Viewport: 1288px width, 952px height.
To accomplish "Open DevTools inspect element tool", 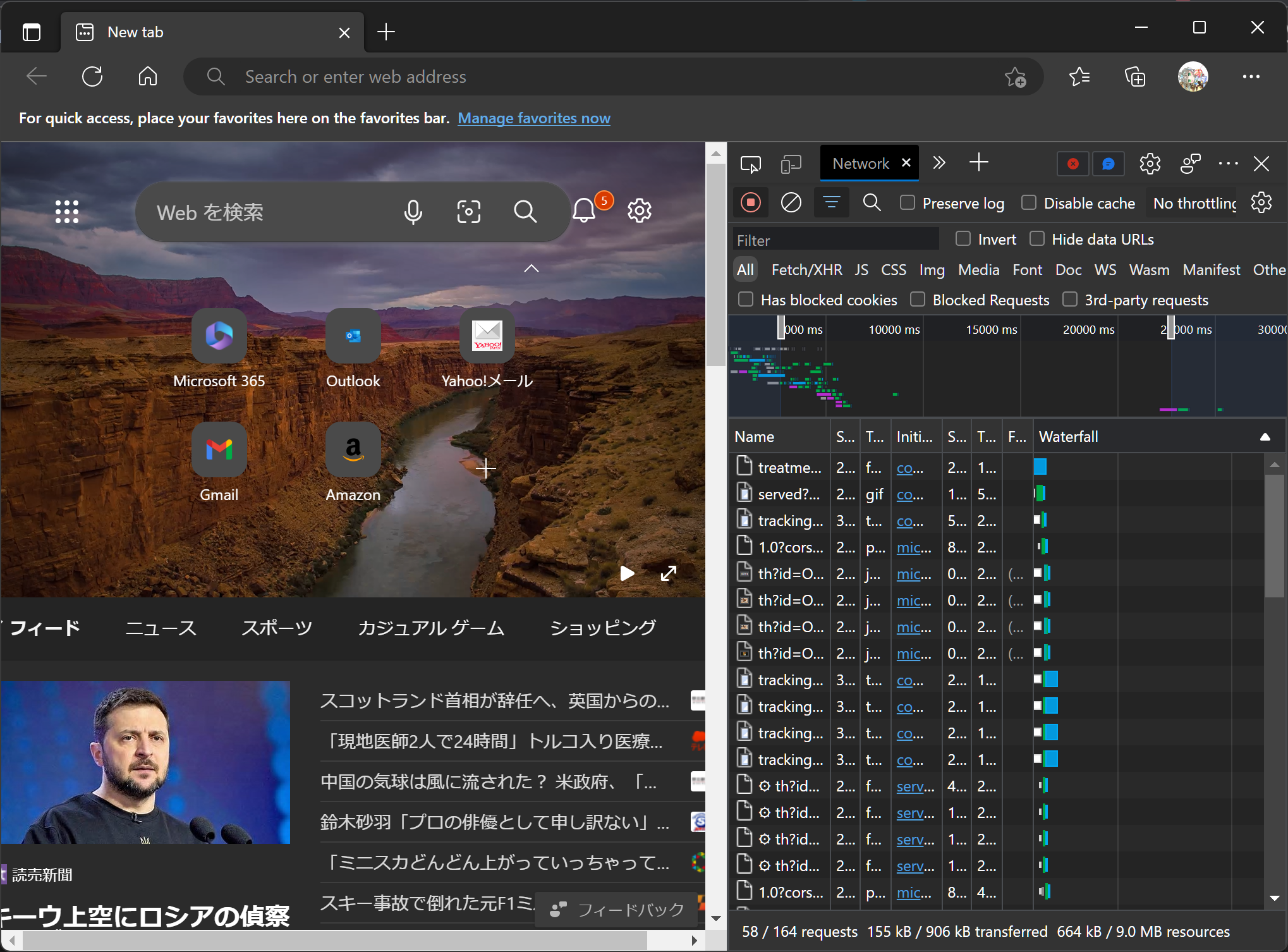I will tap(750, 164).
